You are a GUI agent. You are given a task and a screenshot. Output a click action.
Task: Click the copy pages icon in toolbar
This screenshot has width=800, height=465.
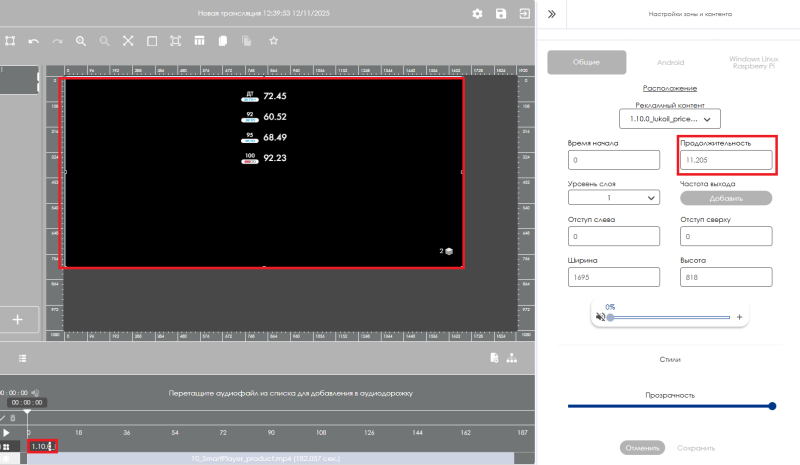click(222, 41)
